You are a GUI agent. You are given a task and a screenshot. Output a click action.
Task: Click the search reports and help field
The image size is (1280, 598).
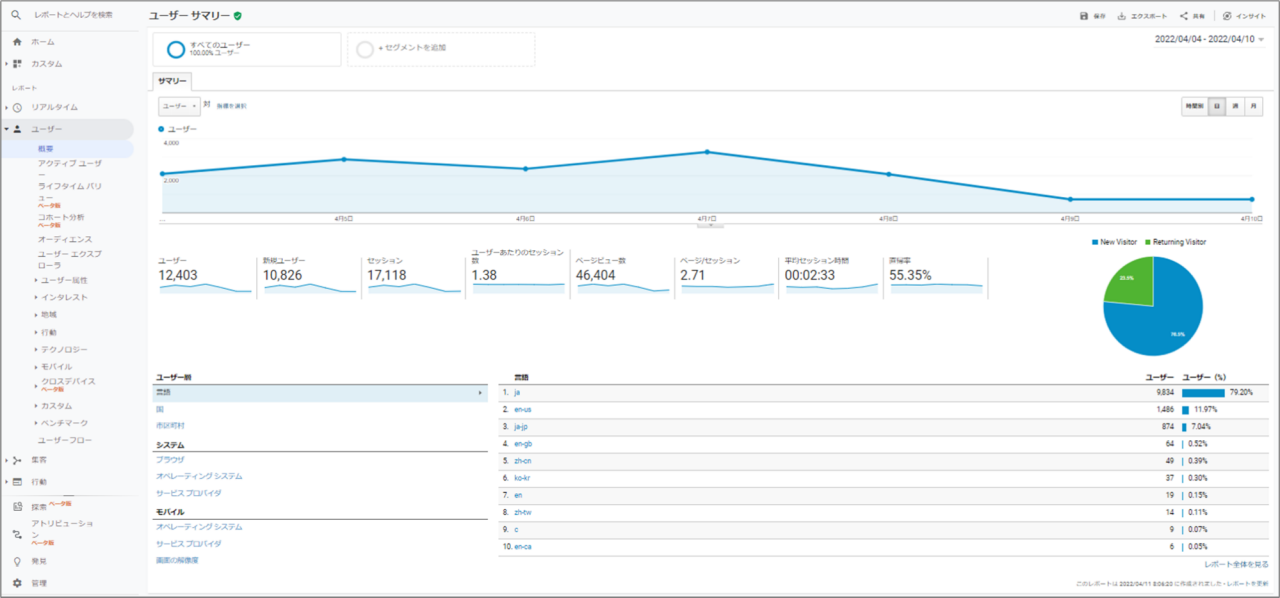click(x=73, y=15)
